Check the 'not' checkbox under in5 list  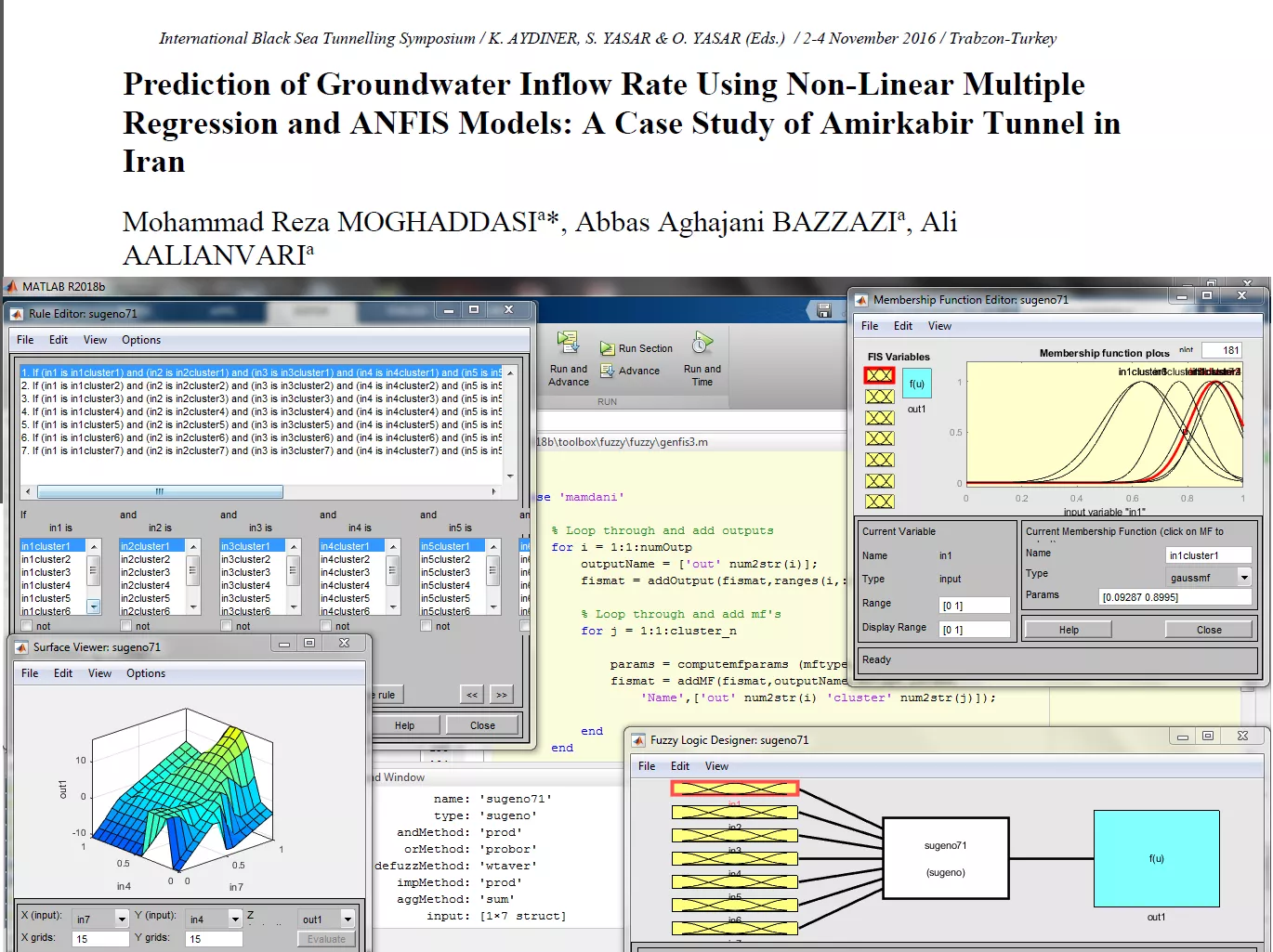[427, 626]
